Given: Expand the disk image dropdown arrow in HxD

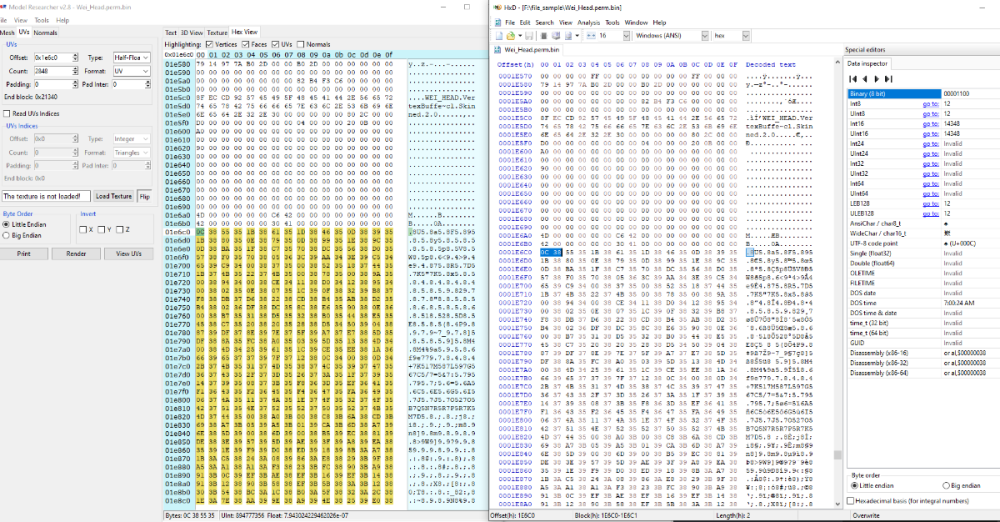Looking at the screenshot, I should 577,36.
